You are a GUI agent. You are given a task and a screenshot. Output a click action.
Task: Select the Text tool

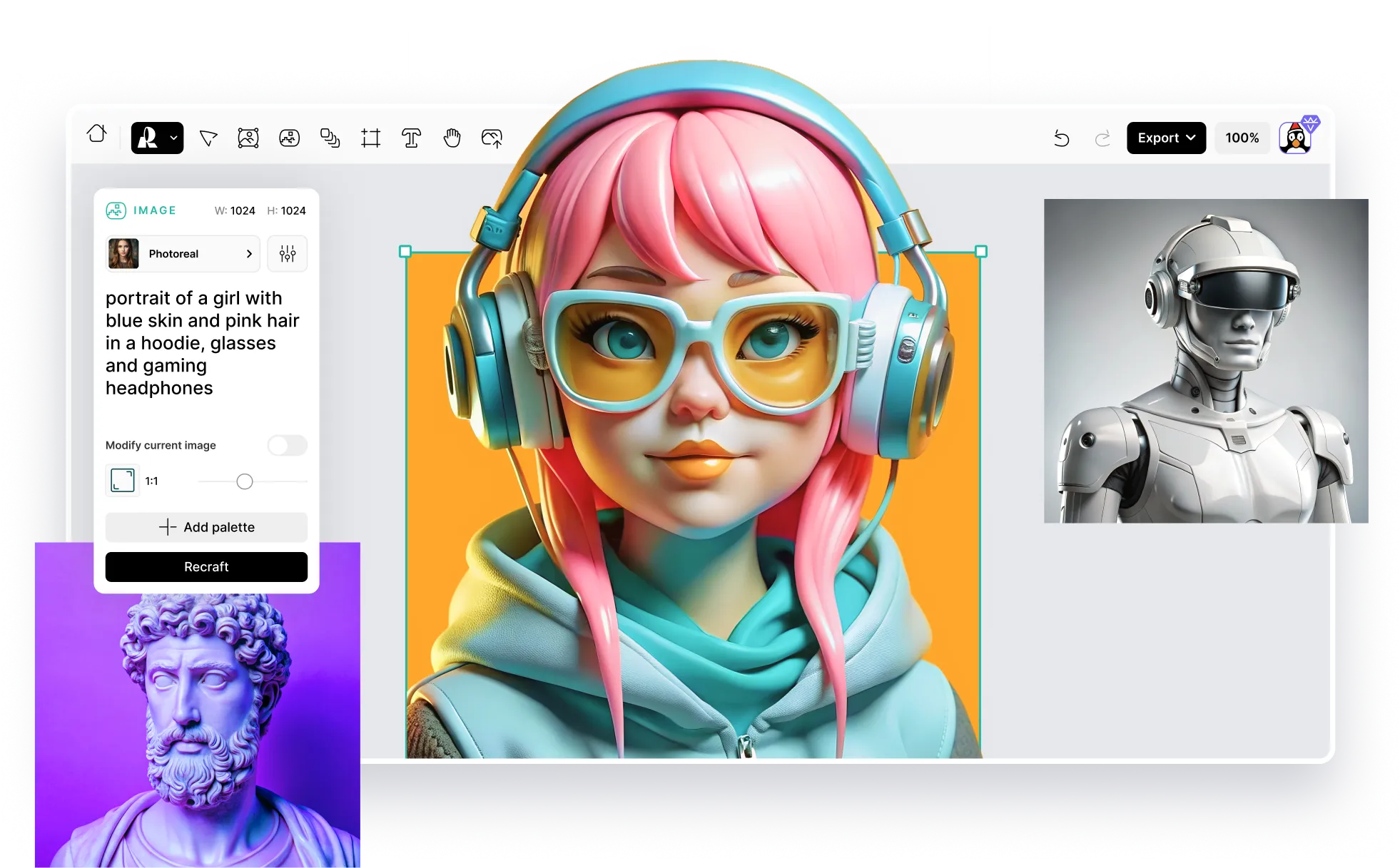411,138
